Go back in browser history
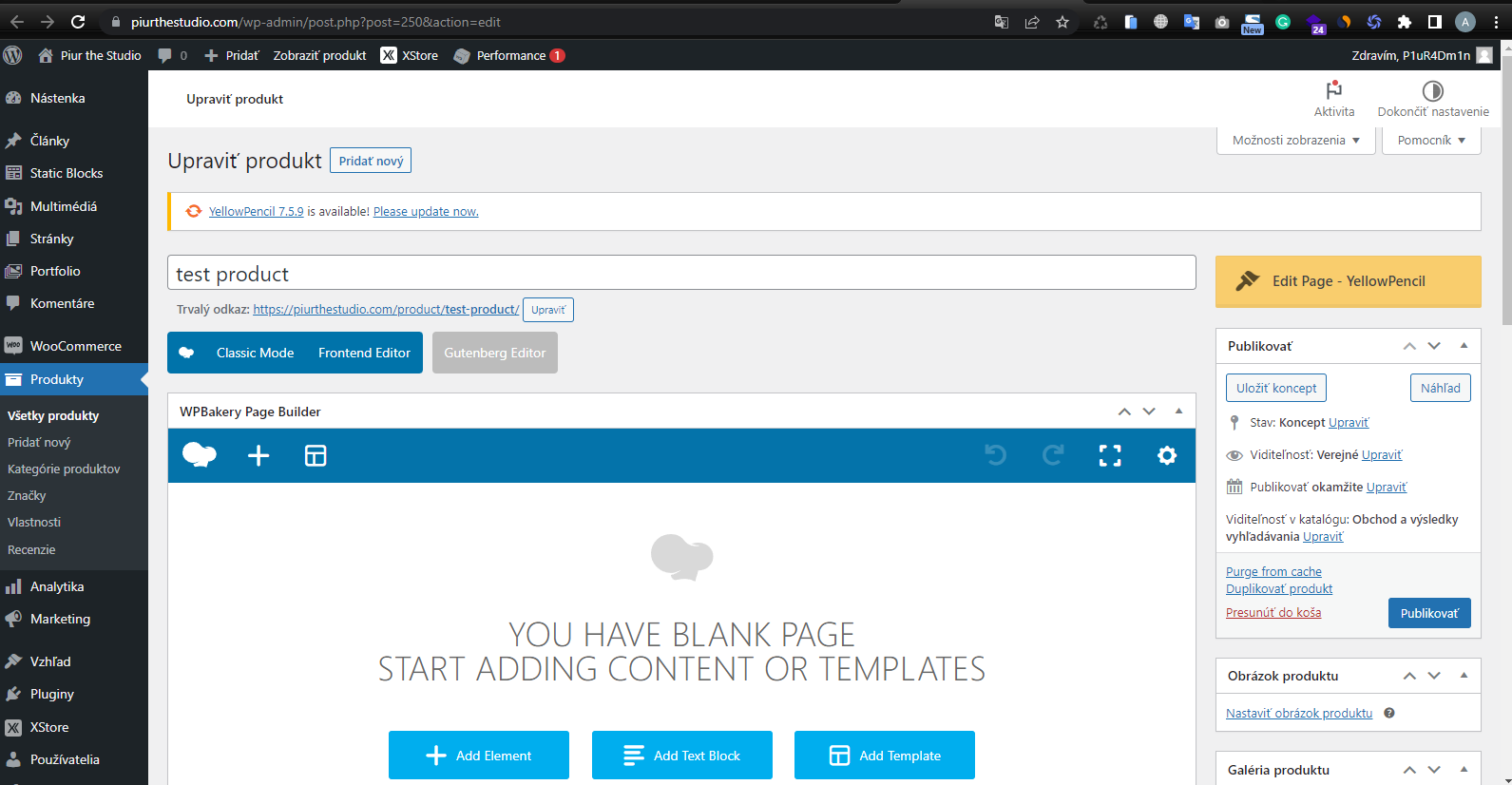The image size is (1512, 785). 17,21
